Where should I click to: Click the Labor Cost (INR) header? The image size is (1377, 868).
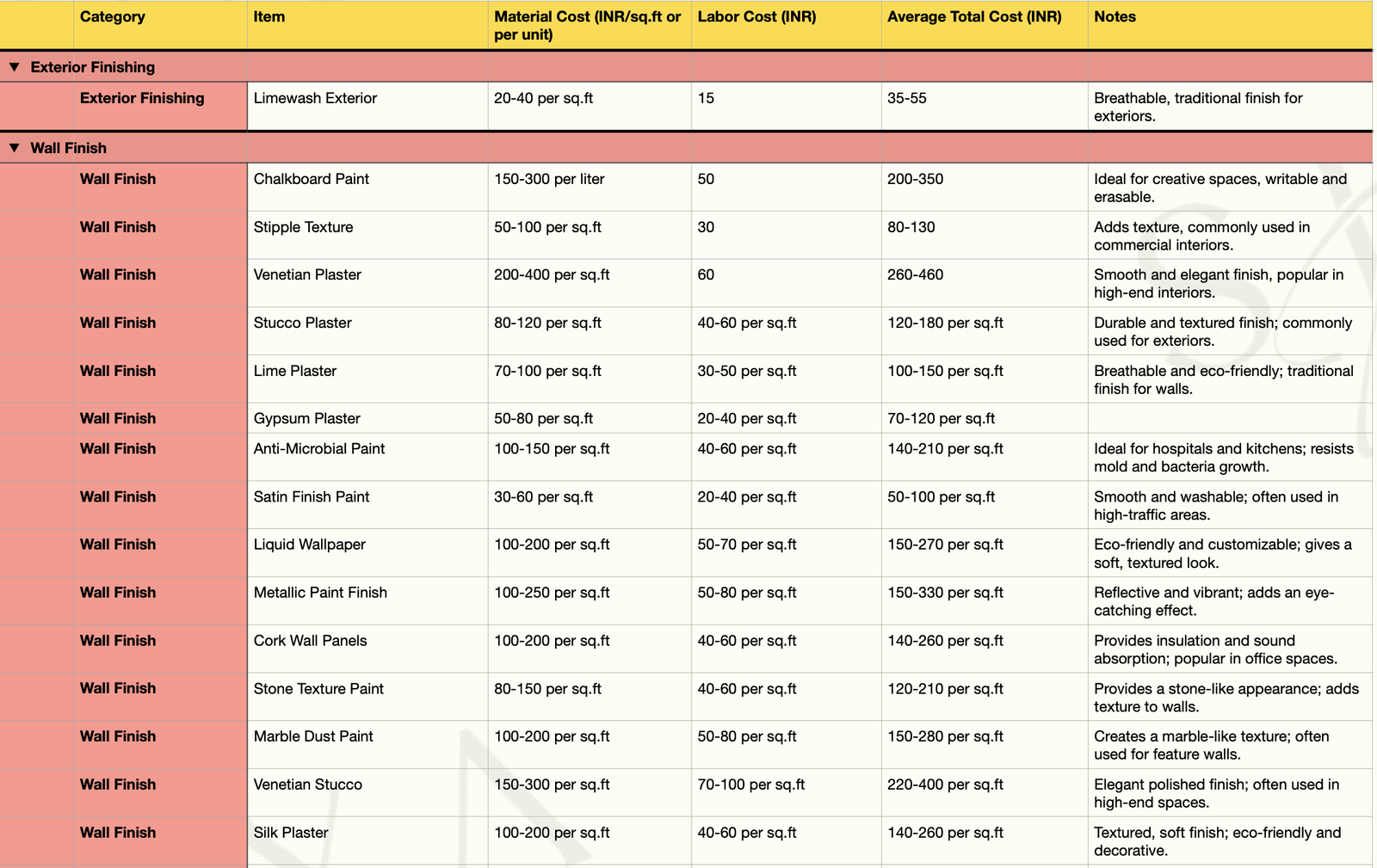[x=756, y=17]
